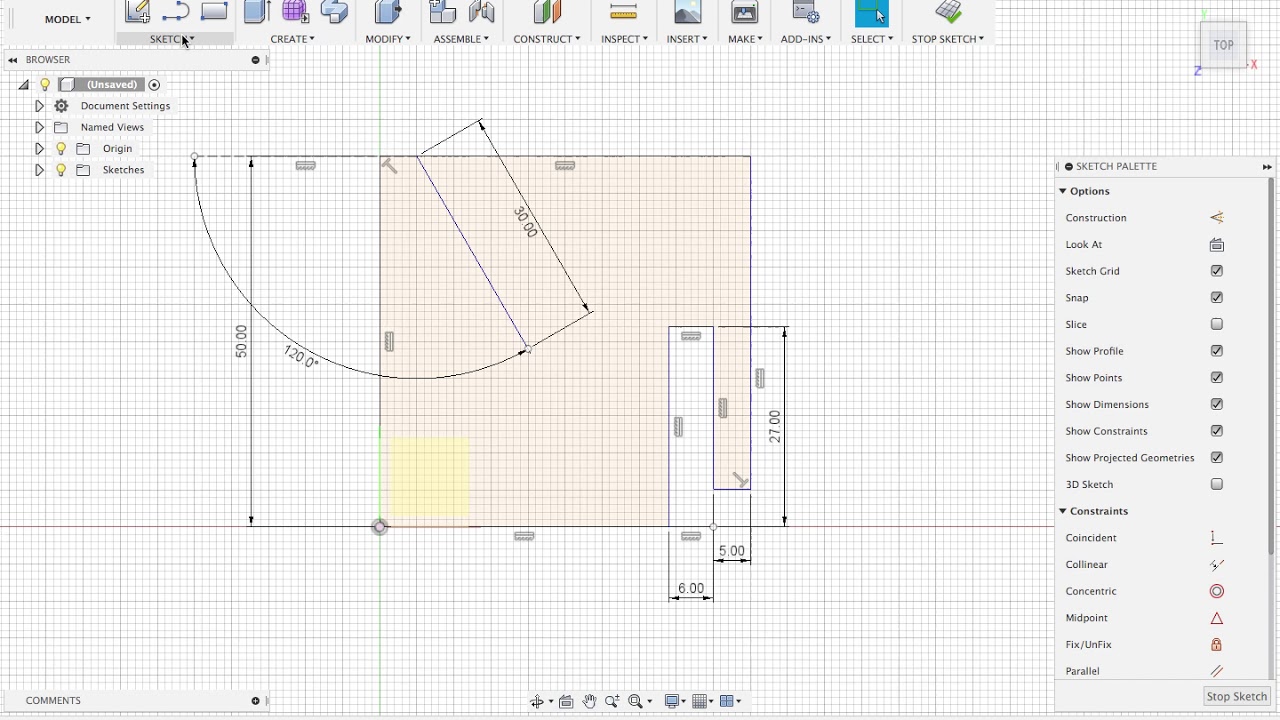Click the Offset Plane construct icon
Viewport: 1280px width, 720px height.
pyautogui.click(x=547, y=12)
